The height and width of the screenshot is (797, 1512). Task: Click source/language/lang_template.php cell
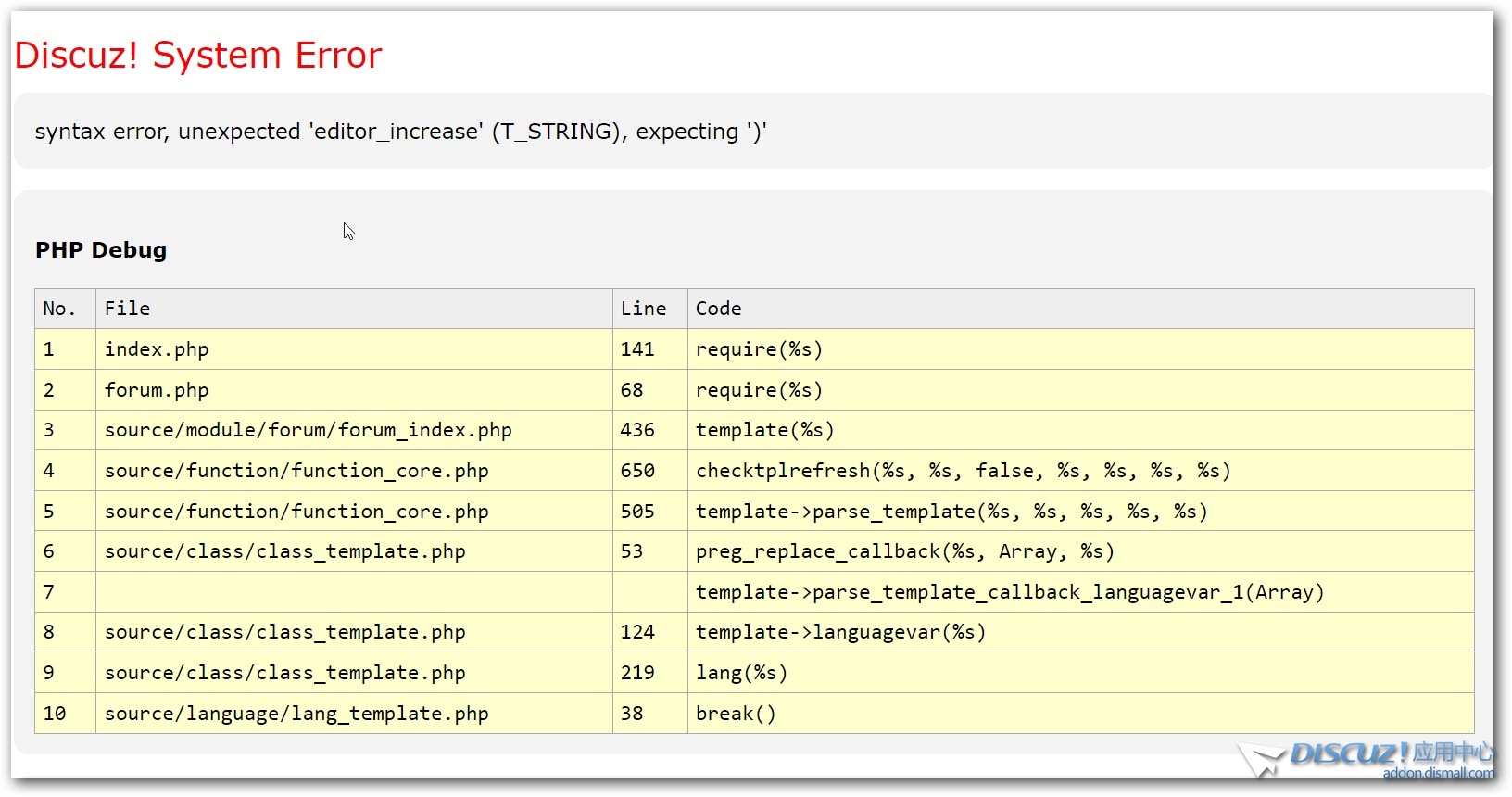(354, 714)
